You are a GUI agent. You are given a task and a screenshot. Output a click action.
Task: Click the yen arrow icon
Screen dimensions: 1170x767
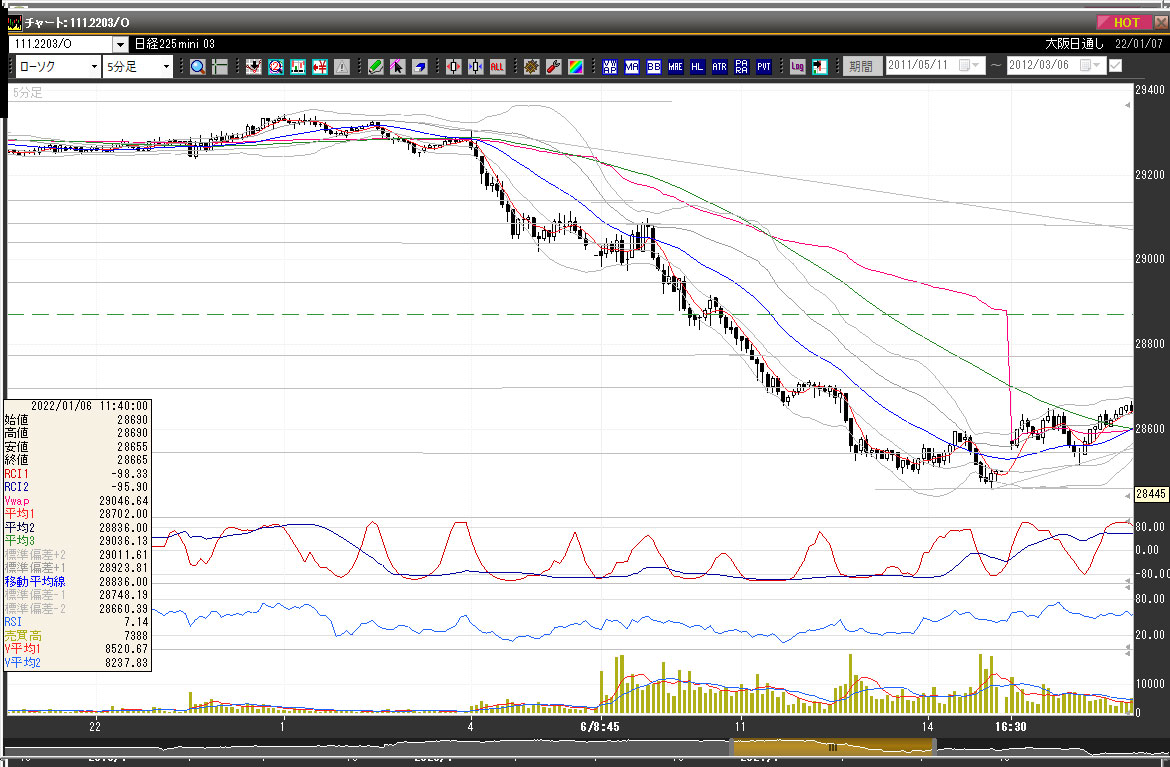(x=320, y=67)
